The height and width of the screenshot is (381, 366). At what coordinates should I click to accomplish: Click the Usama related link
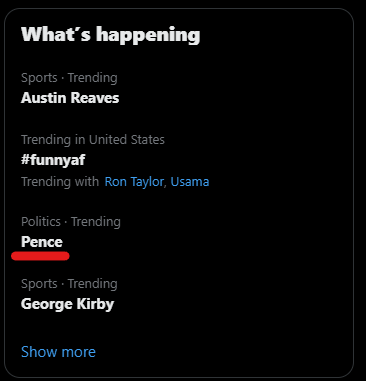point(190,182)
